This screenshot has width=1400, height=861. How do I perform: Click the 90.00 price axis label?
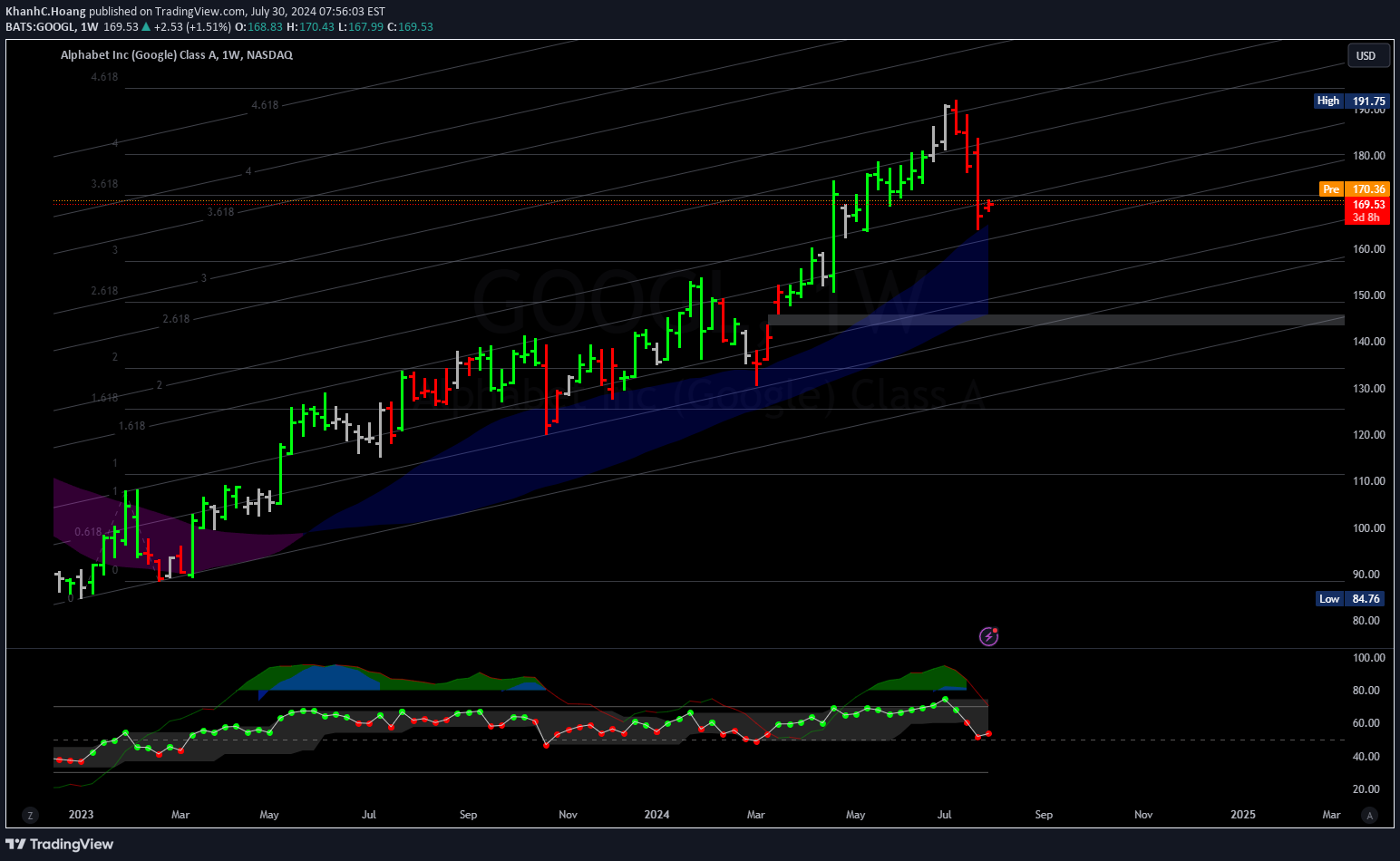click(1366, 574)
